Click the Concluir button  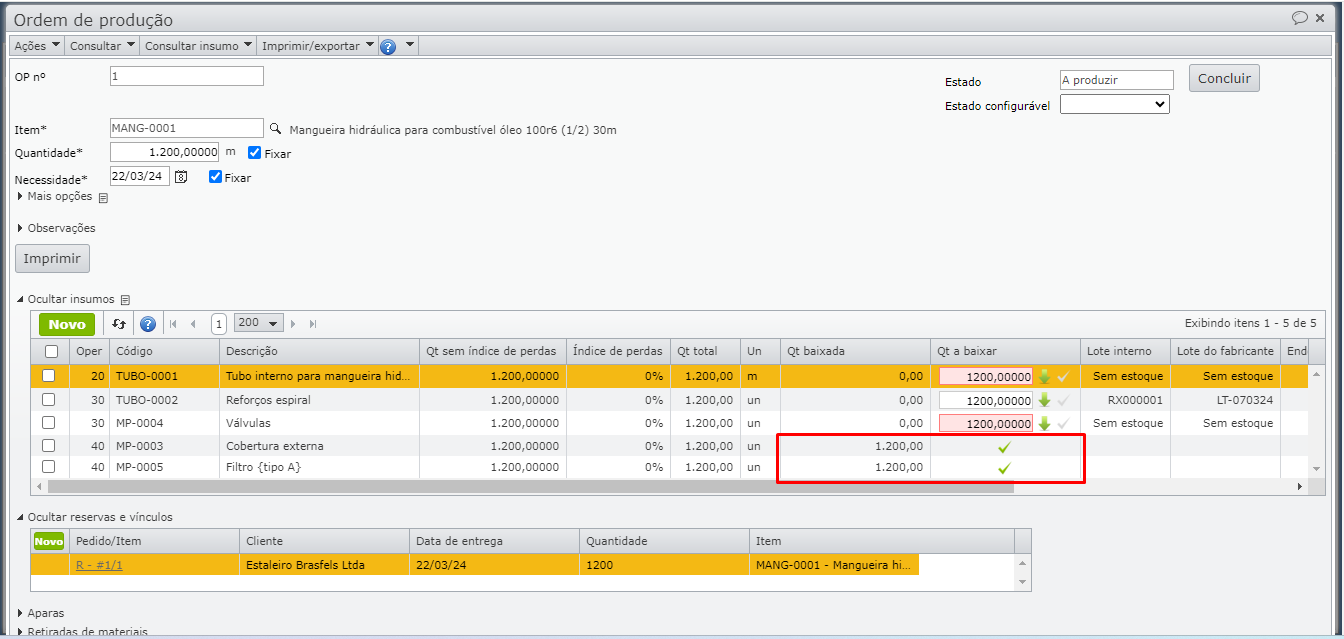[1224, 79]
